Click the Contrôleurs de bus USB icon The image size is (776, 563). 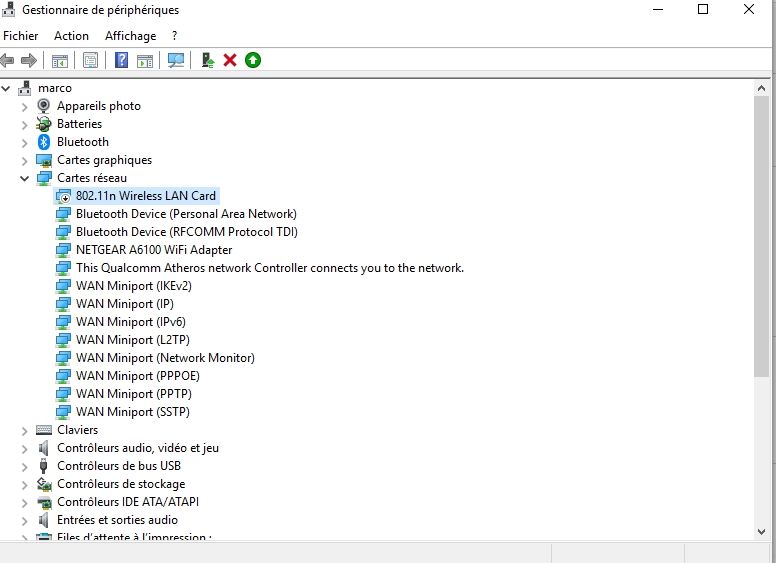point(44,466)
